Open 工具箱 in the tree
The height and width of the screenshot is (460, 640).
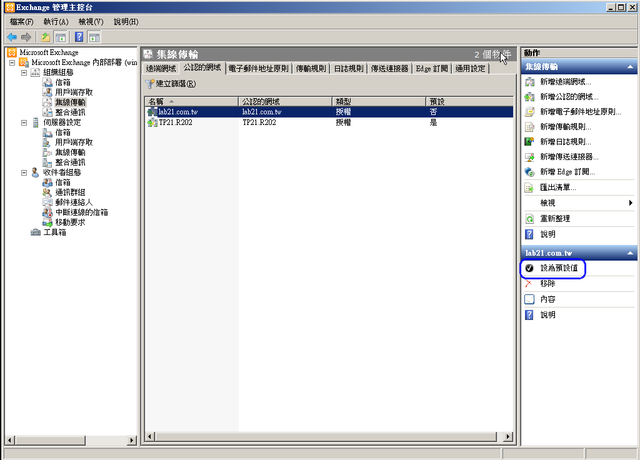click(55, 232)
